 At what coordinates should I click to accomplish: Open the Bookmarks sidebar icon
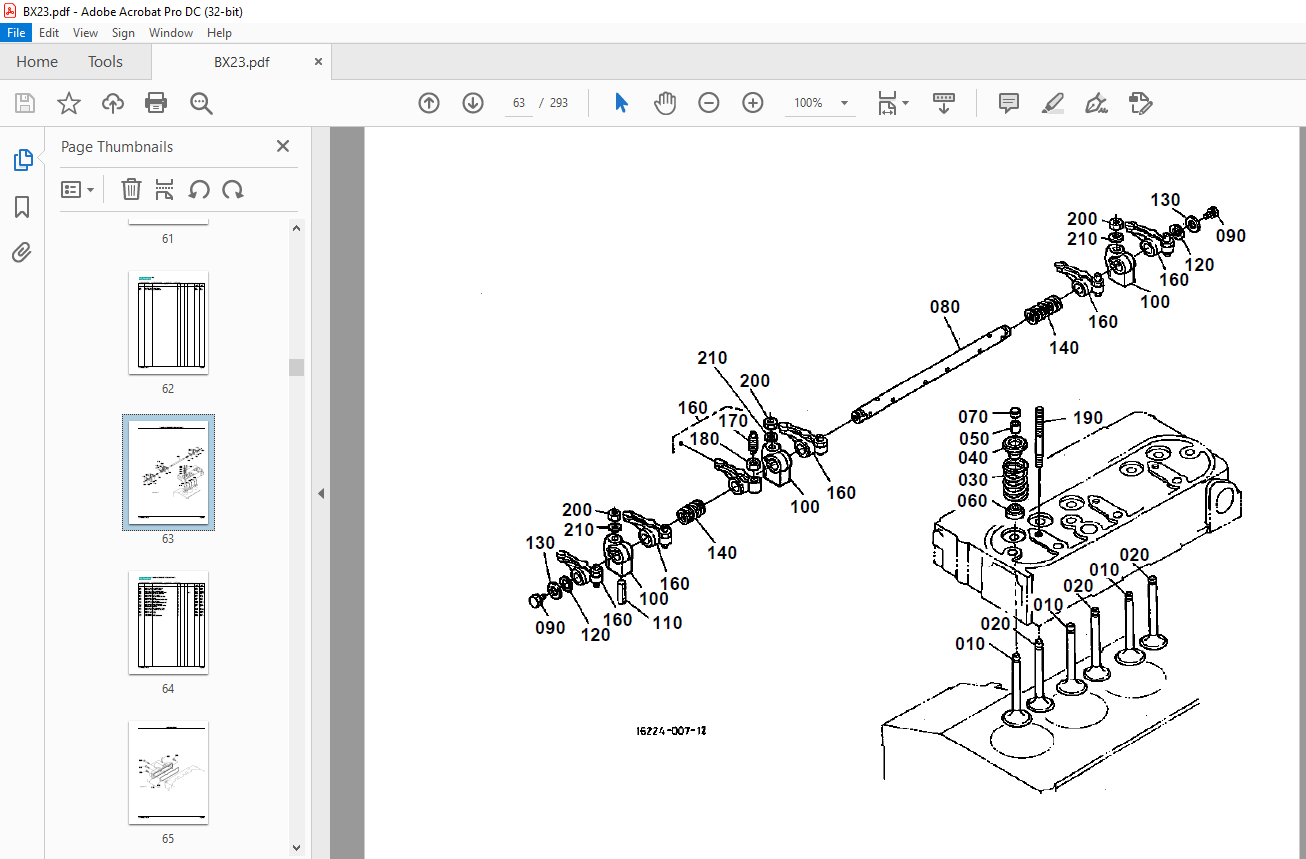[22, 207]
